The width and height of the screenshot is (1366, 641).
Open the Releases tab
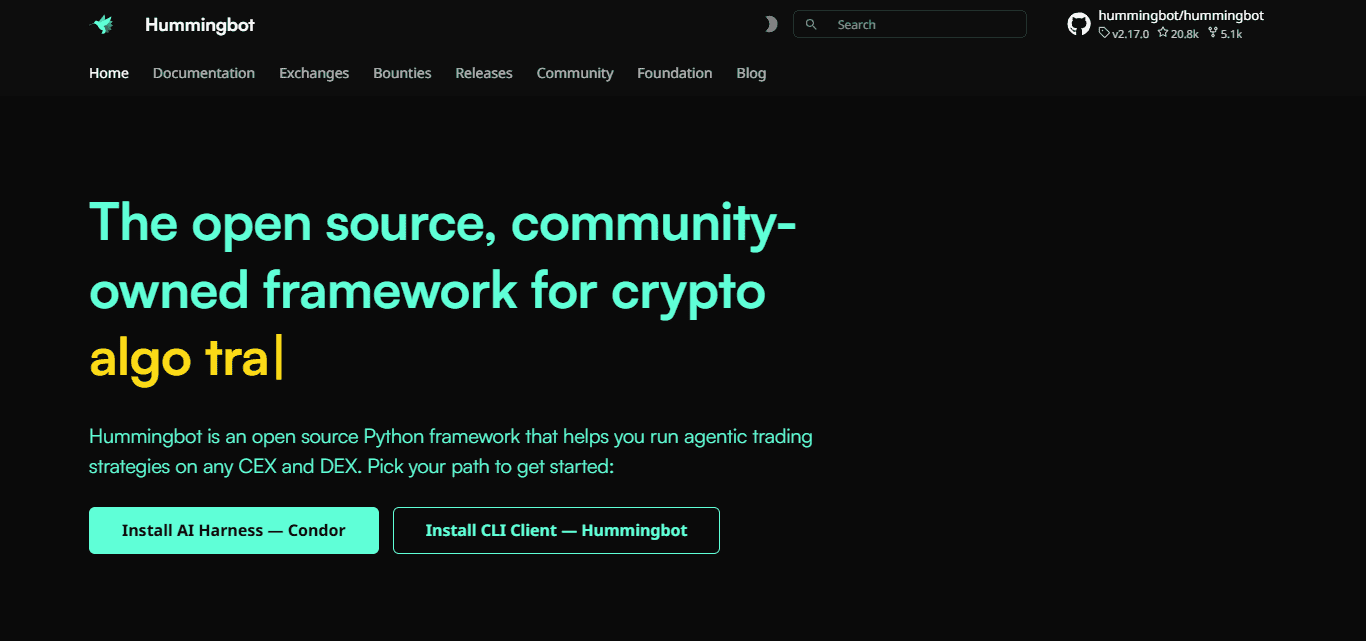click(484, 73)
